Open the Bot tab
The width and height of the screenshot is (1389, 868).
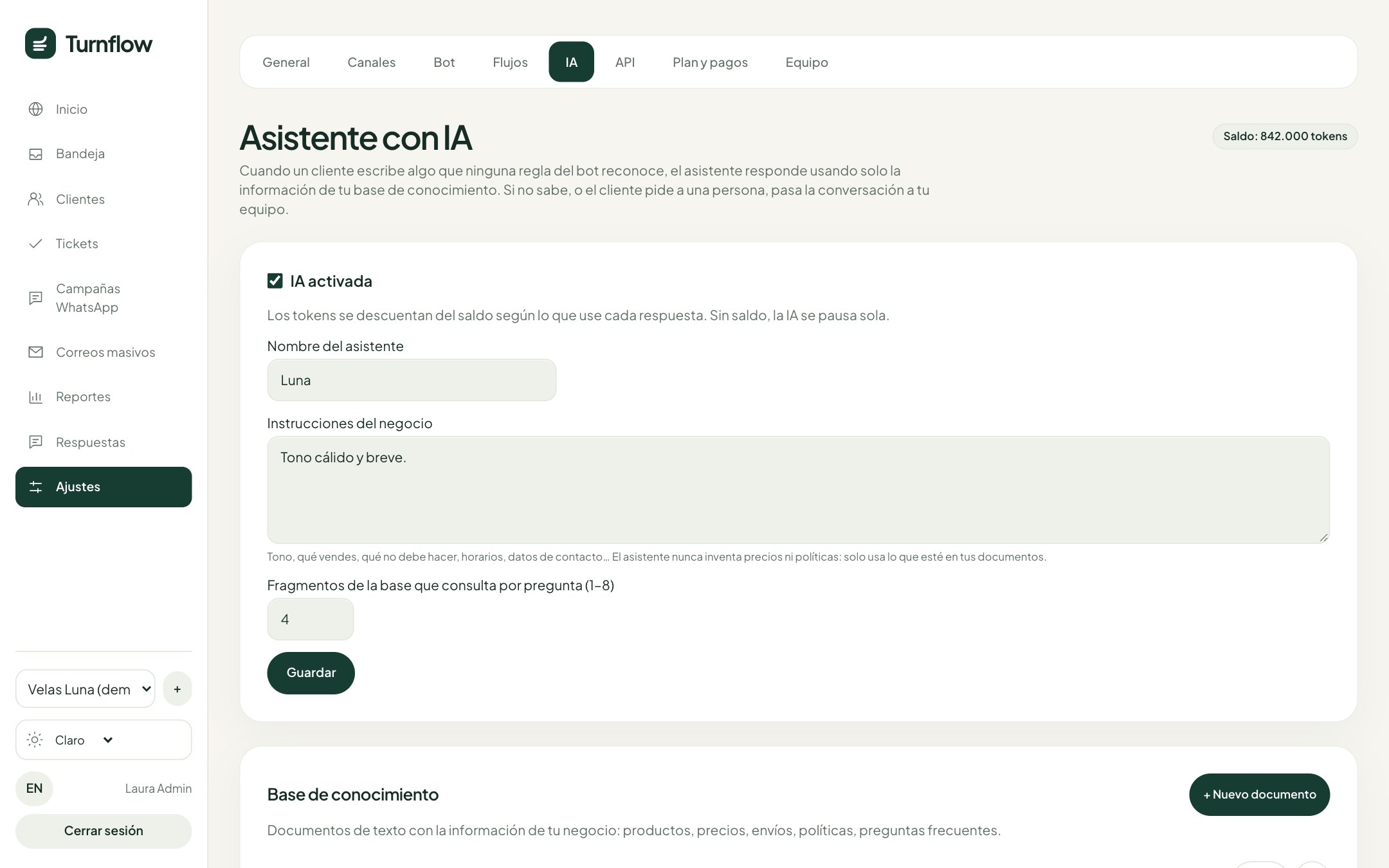[x=444, y=62]
